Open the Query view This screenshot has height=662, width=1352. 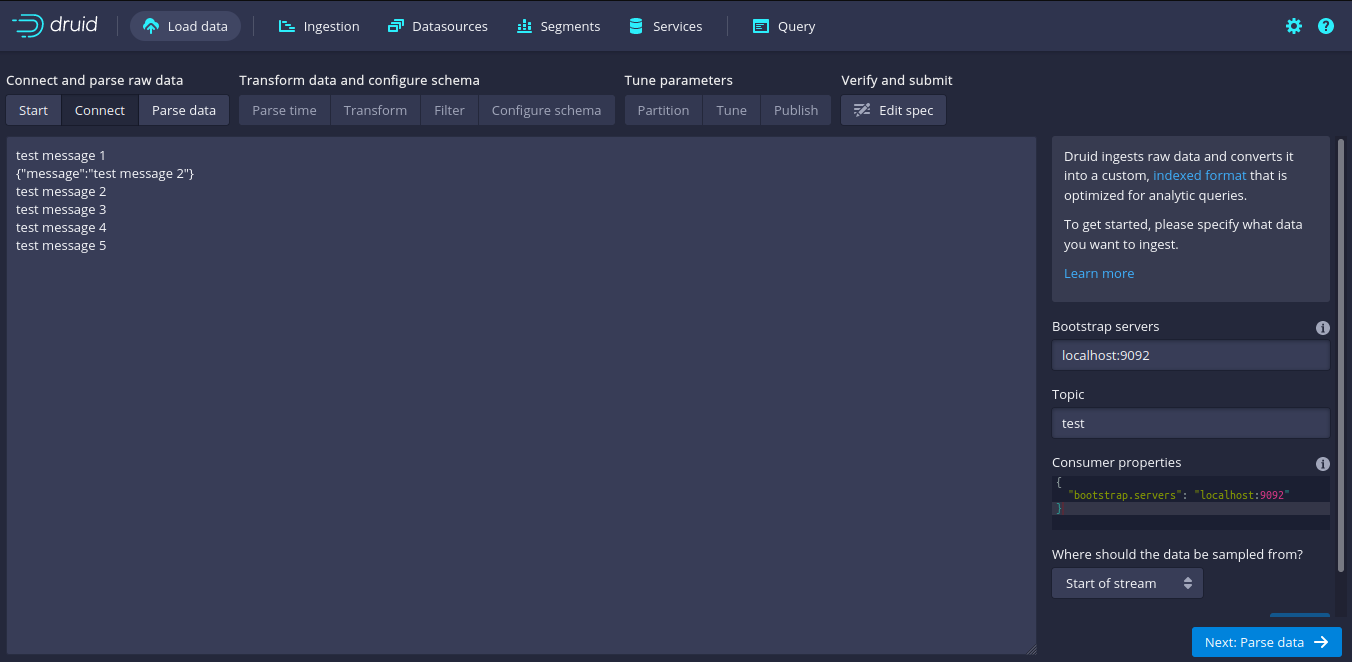[784, 26]
